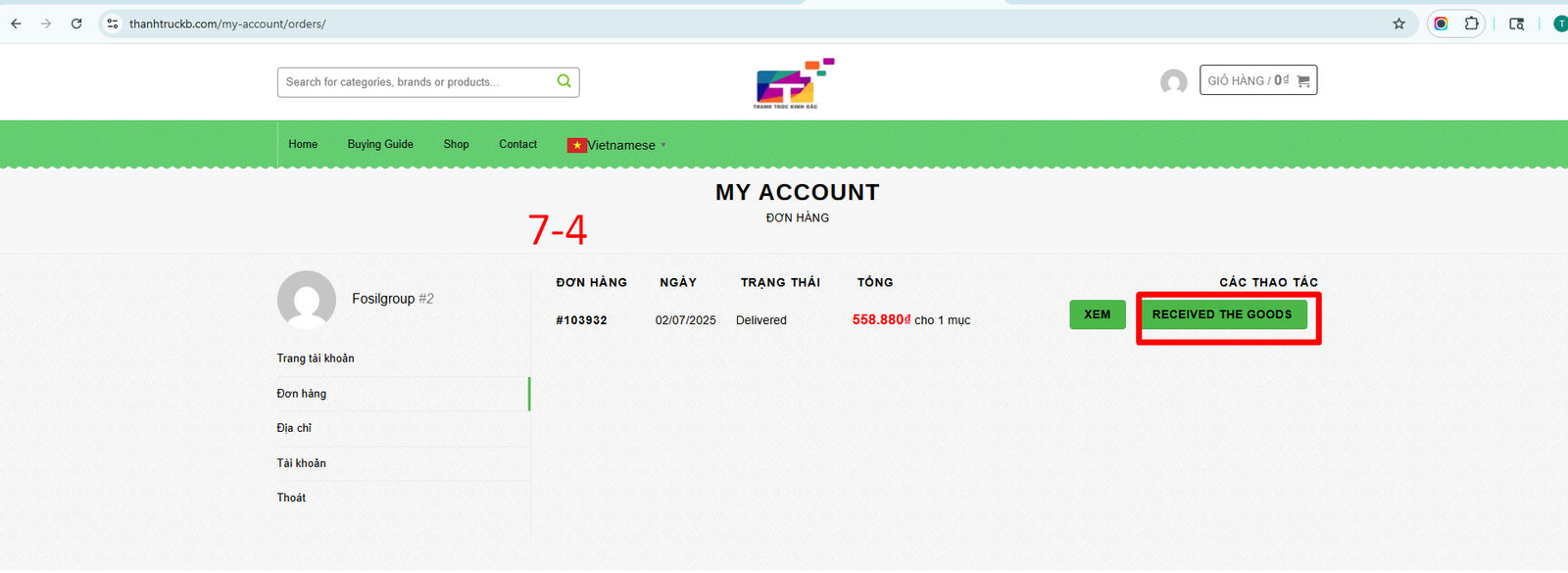Open Địa chỉ in account sidebar
The height and width of the screenshot is (573, 1568).
[x=294, y=428]
